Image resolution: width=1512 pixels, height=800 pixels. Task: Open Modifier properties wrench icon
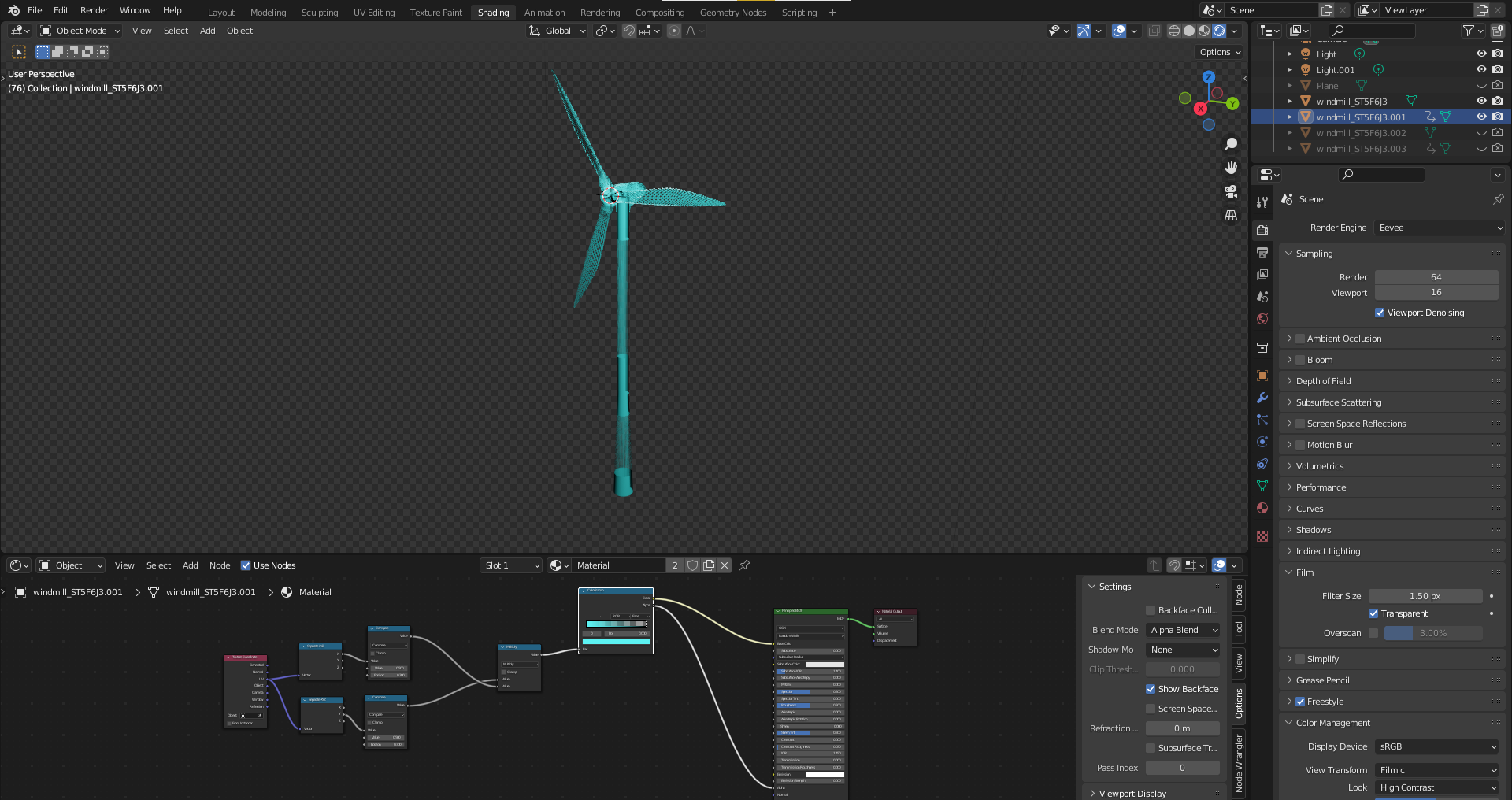(x=1262, y=398)
